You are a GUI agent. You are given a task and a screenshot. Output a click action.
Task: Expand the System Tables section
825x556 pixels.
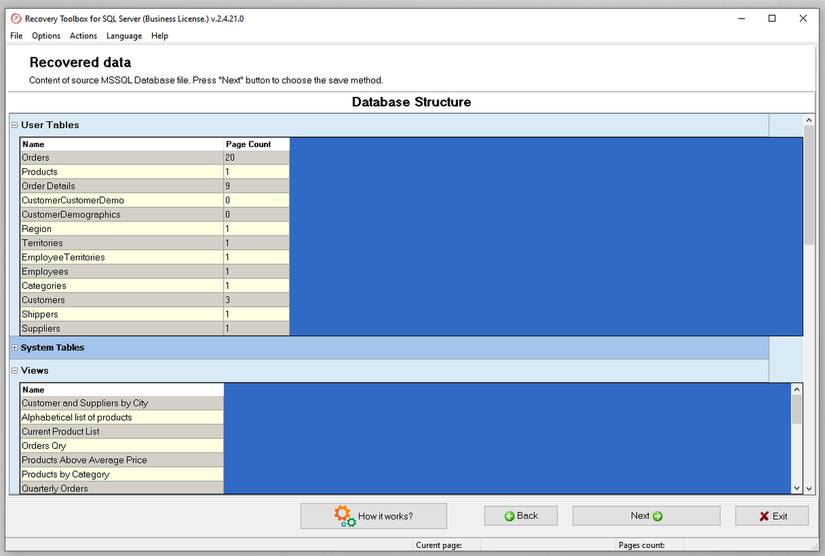[x=15, y=348]
